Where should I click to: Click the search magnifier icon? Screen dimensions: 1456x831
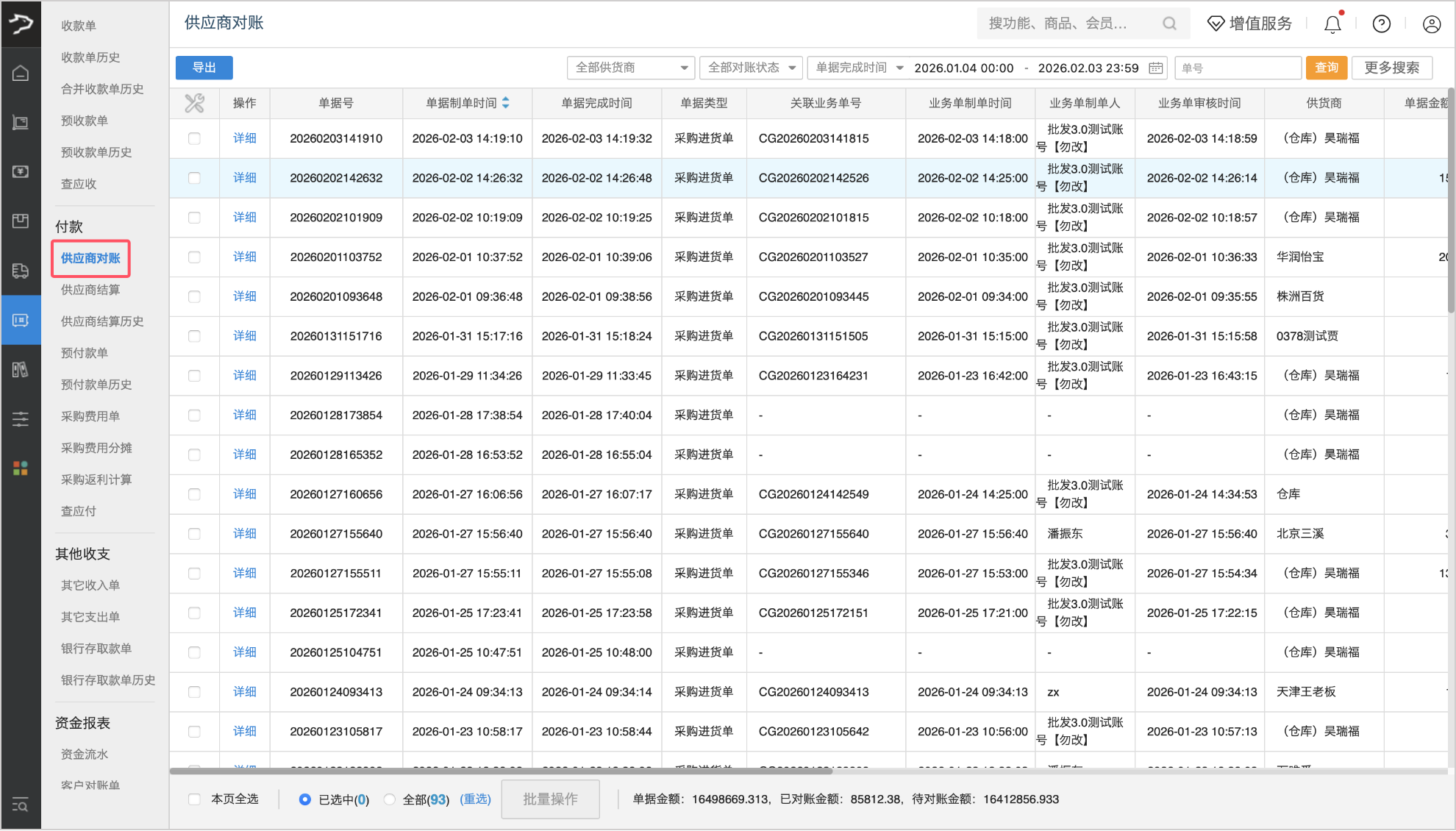[x=1169, y=24]
